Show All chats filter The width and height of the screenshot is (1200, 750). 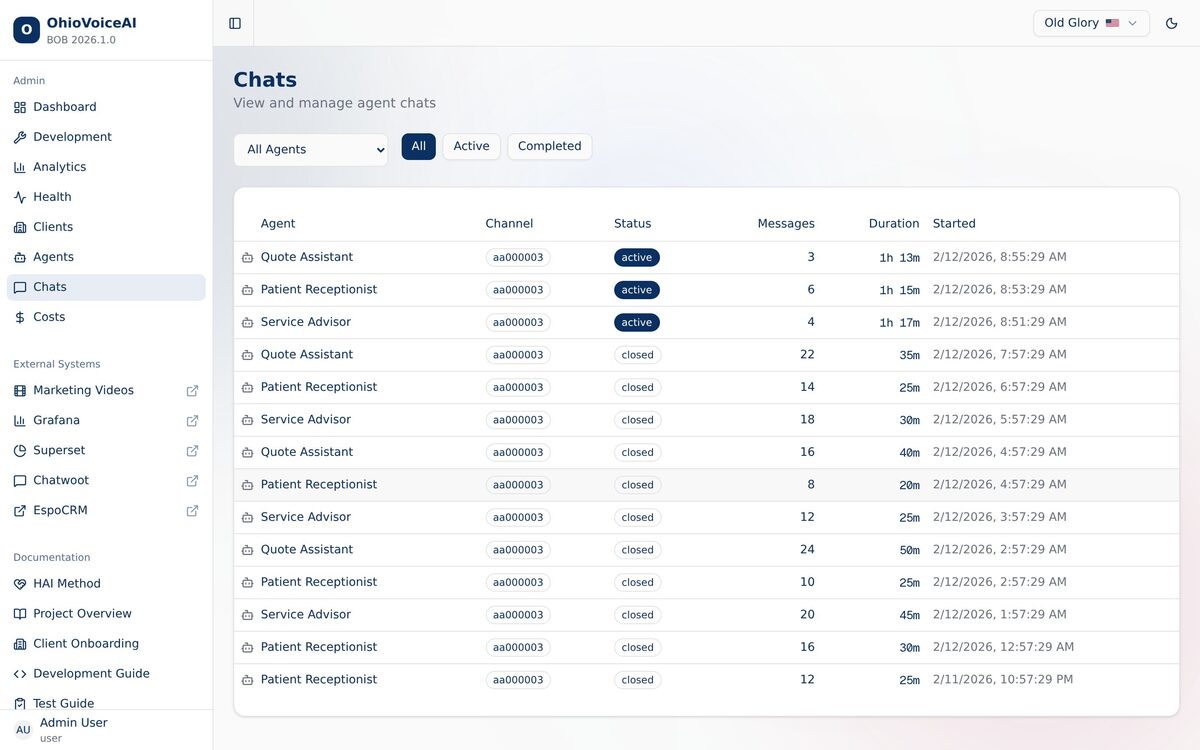pos(418,147)
